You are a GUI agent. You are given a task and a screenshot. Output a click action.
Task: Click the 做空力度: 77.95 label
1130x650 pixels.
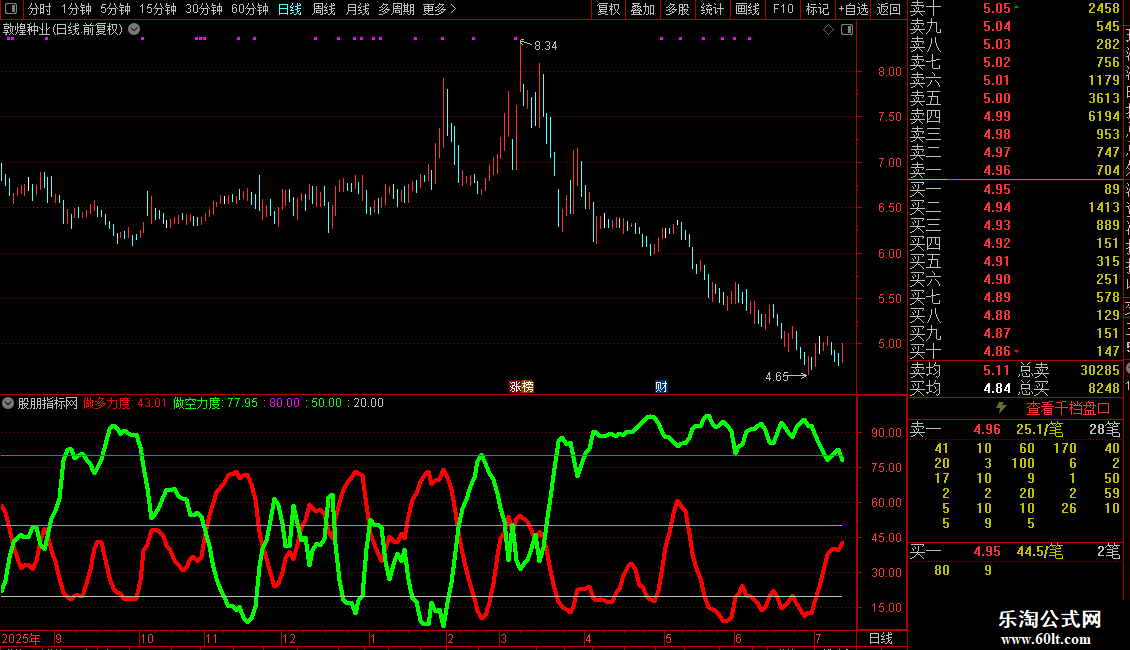pyautogui.click(x=215, y=403)
